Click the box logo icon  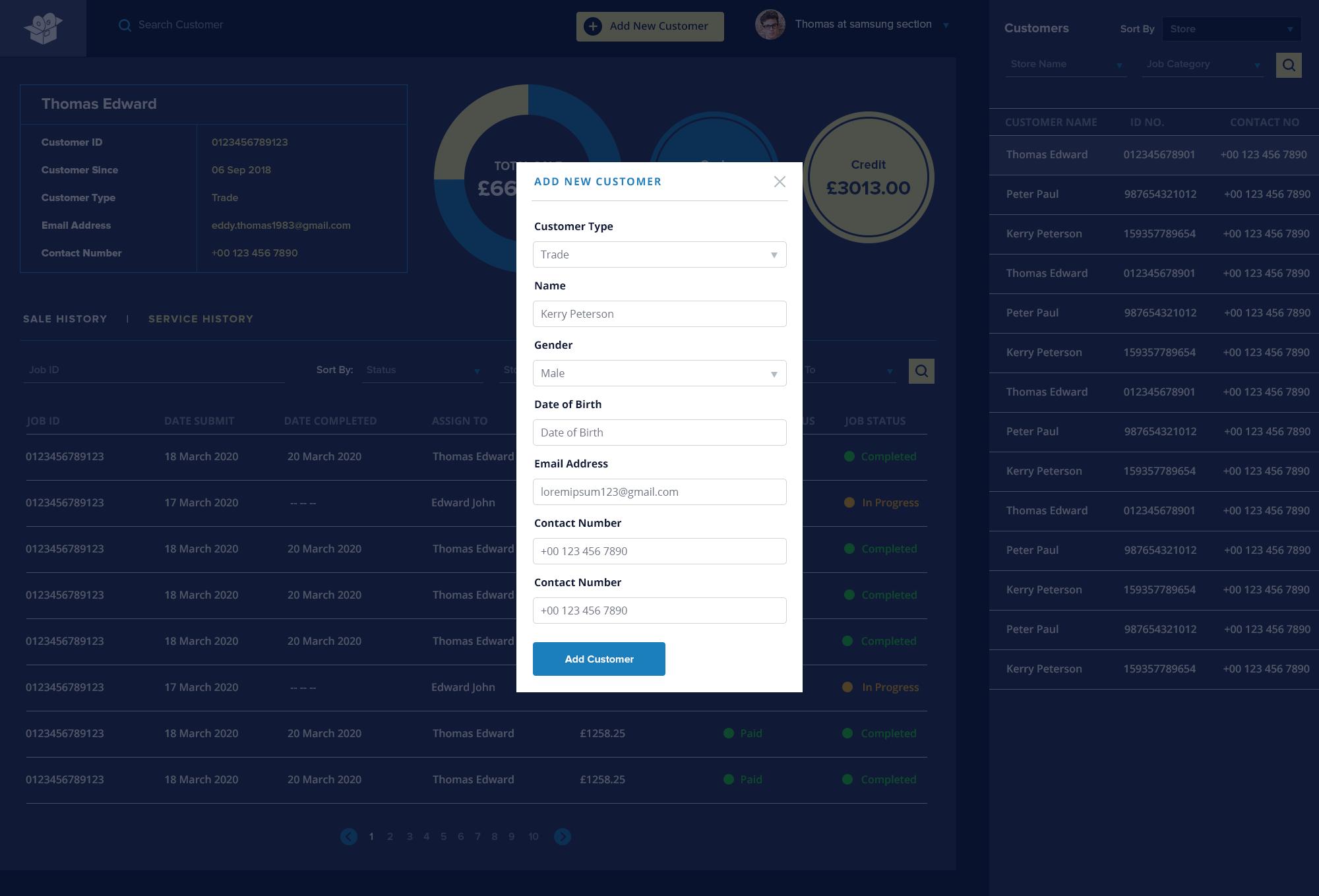pyautogui.click(x=43, y=28)
